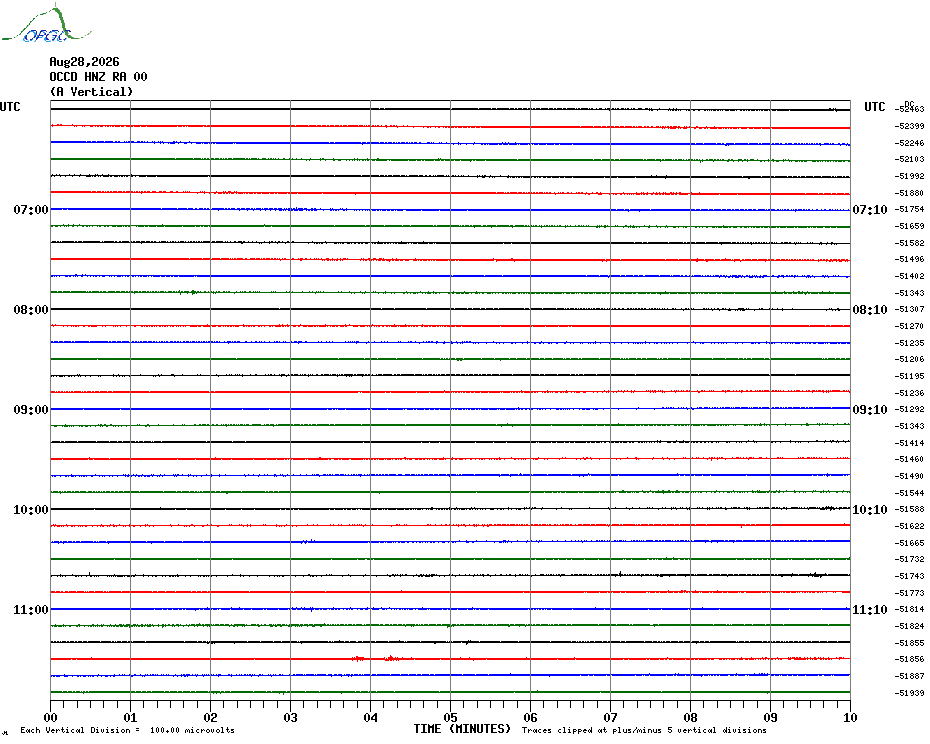Click the 07:10 time label
Image resolution: width=930 pixels, height=744 pixels.
click(x=870, y=209)
